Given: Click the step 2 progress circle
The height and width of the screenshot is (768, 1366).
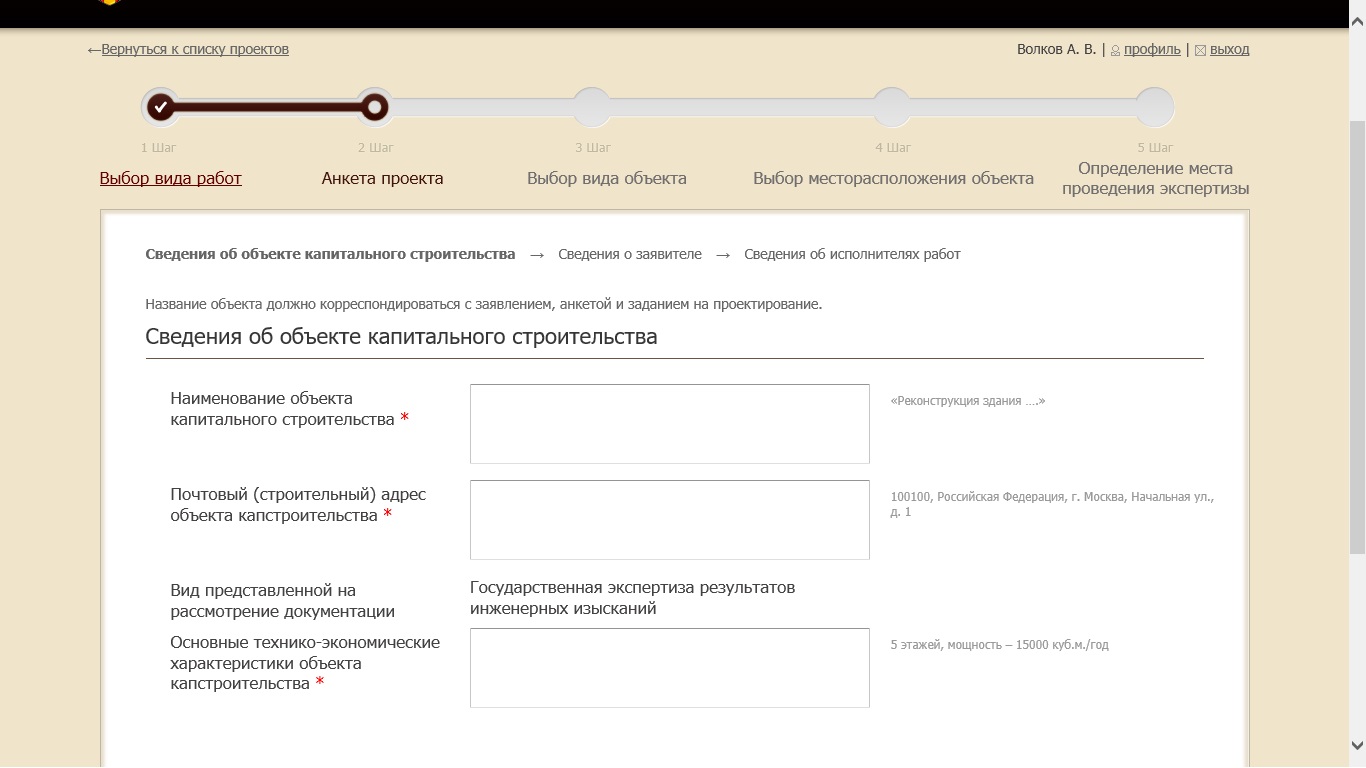Looking at the screenshot, I should pos(374,107).
